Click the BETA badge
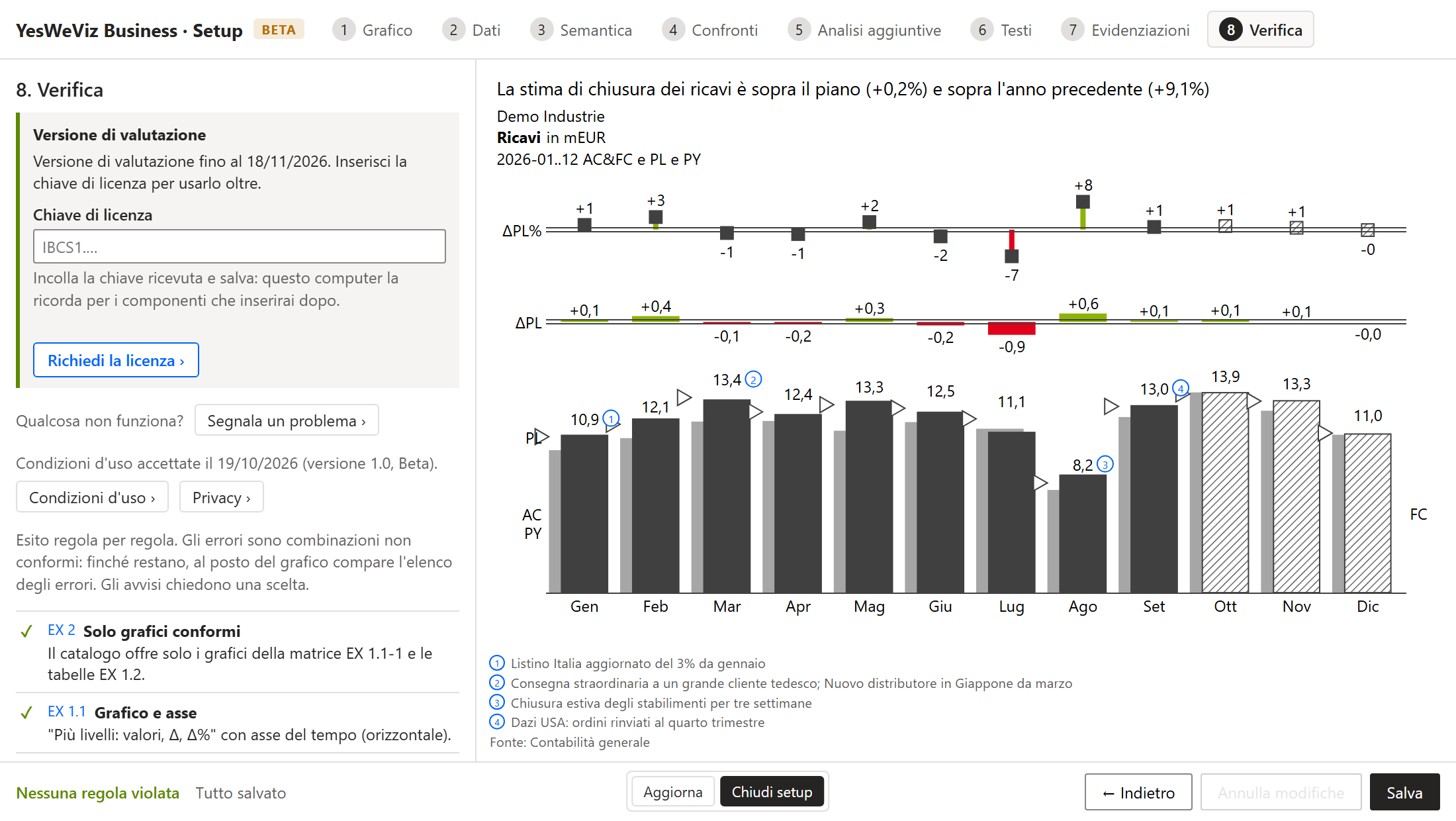The width and height of the screenshot is (1456, 821). click(279, 30)
